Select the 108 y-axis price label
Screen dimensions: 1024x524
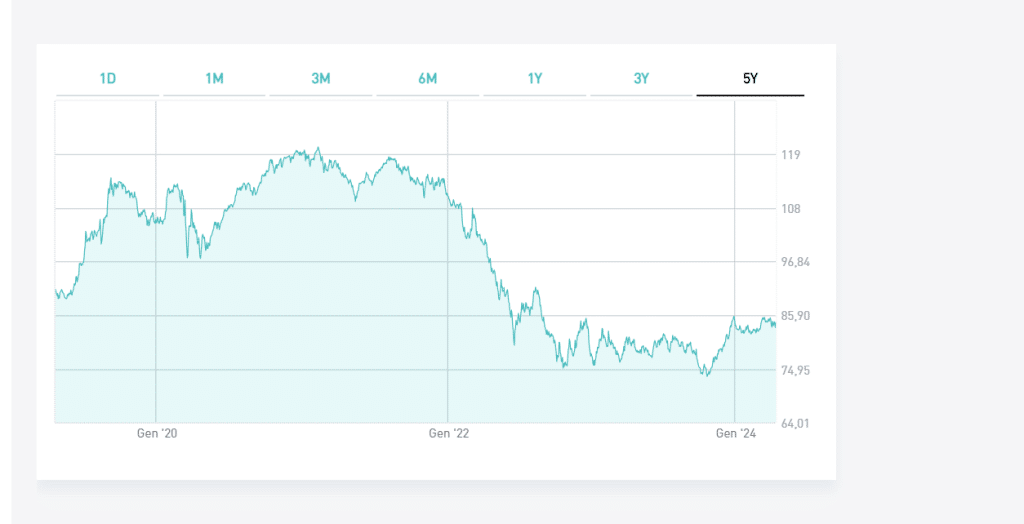(x=791, y=209)
